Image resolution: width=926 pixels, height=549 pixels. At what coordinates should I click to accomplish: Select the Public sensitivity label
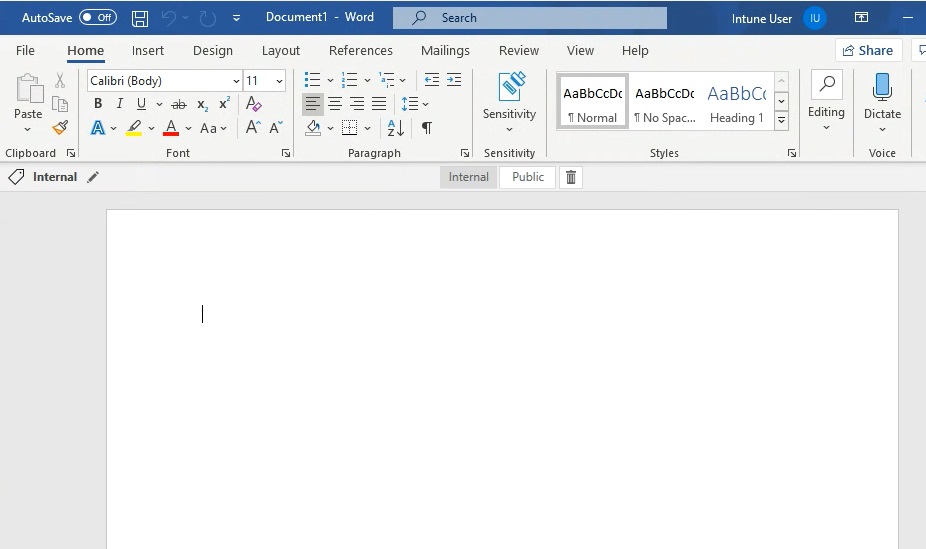tap(528, 177)
